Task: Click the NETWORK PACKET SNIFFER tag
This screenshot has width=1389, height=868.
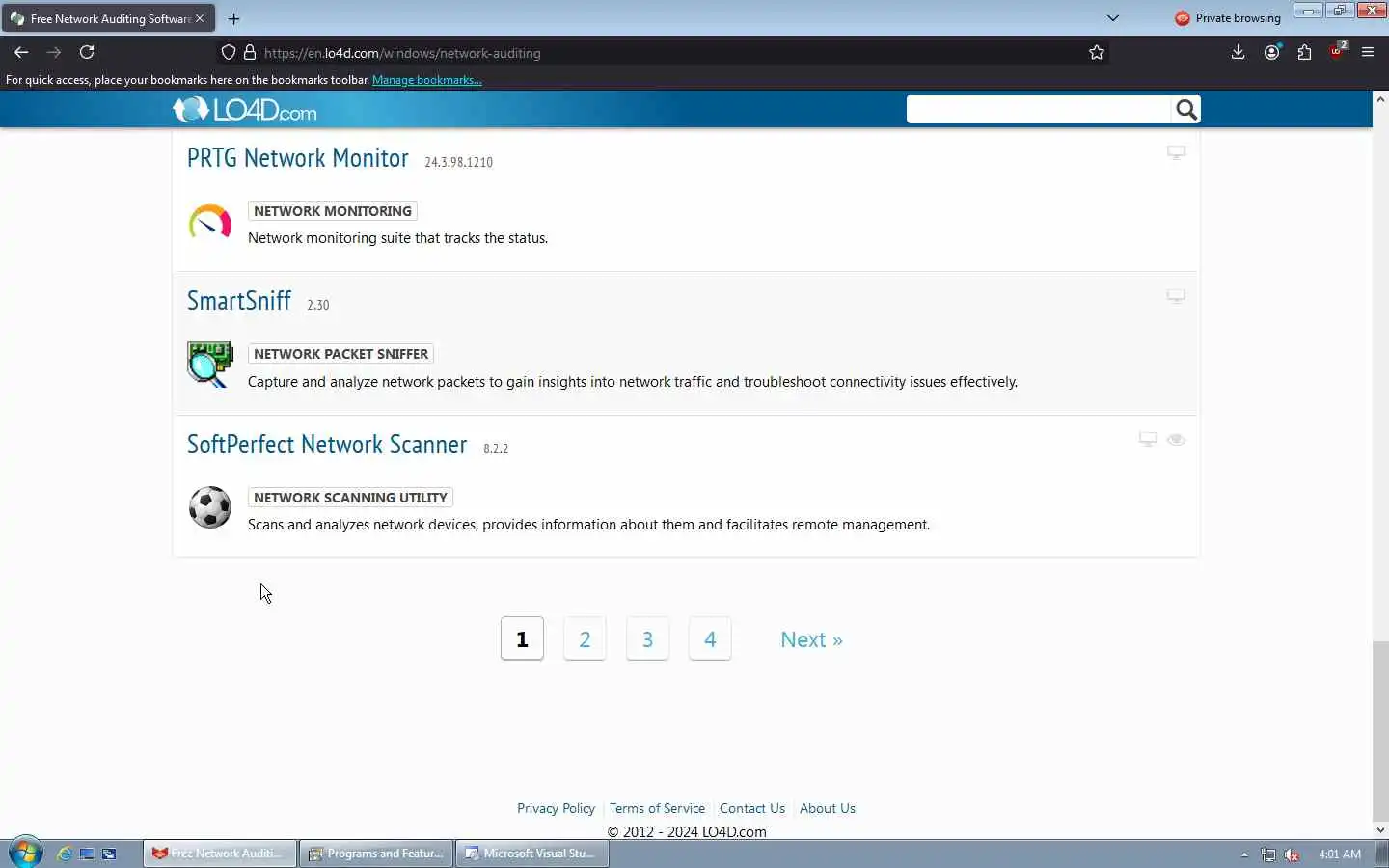Action: click(340, 354)
